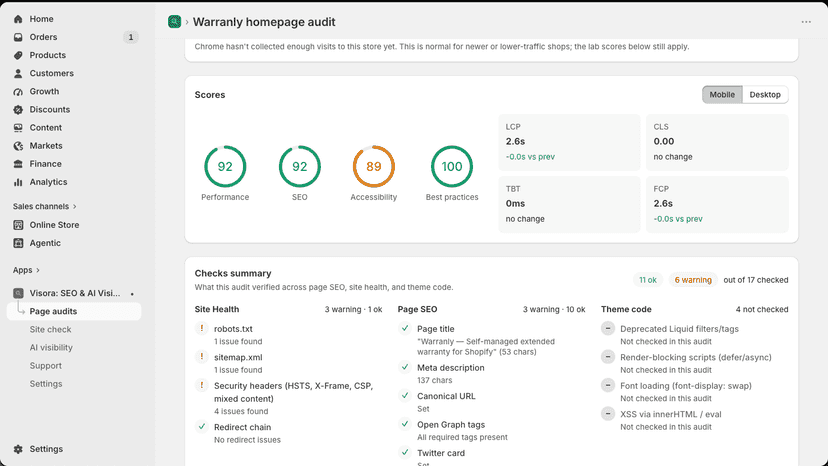Click the '4 issues found' text

coord(241,411)
